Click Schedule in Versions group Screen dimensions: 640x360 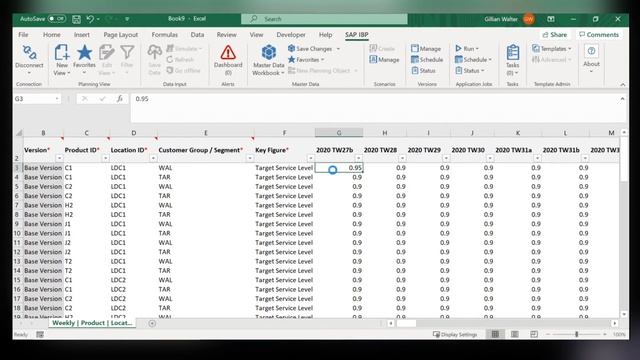click(427, 60)
